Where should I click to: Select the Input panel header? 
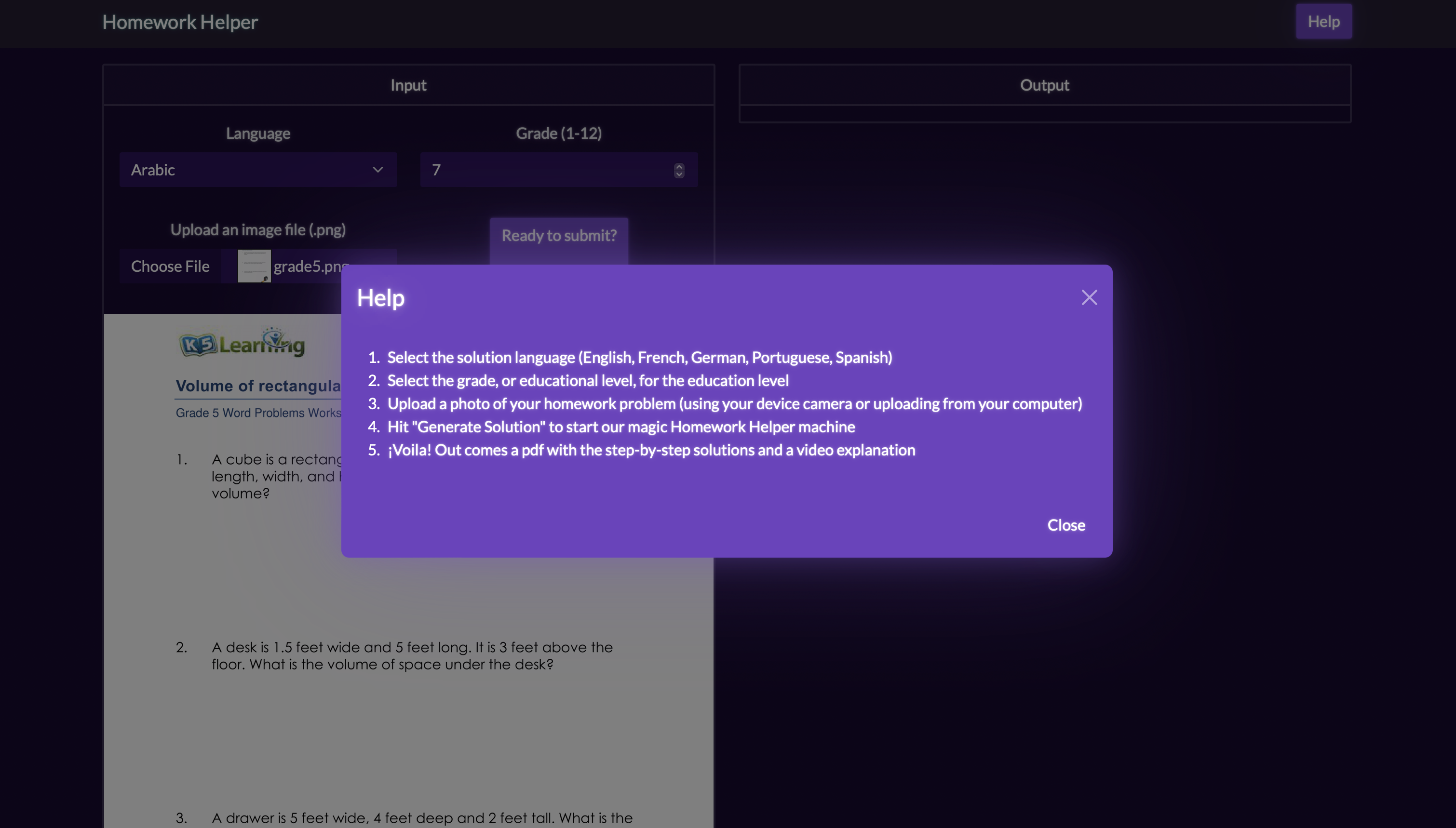pos(408,85)
